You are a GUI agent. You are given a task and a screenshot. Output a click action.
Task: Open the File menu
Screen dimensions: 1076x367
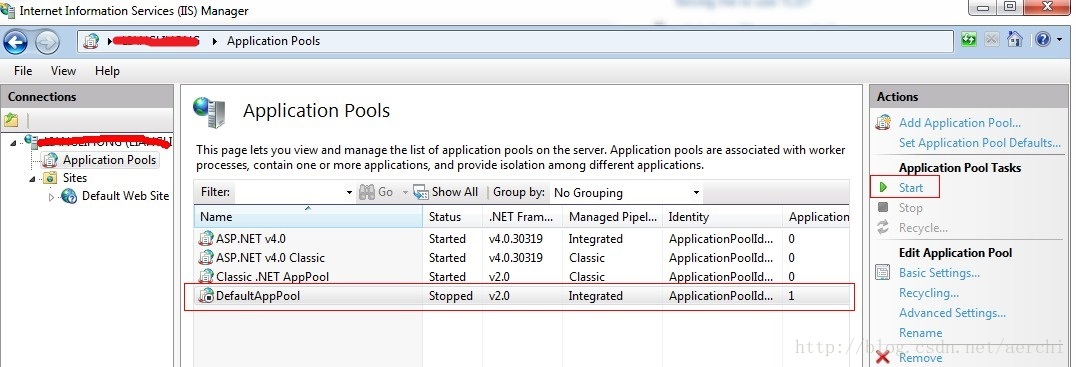pyautogui.click(x=23, y=71)
